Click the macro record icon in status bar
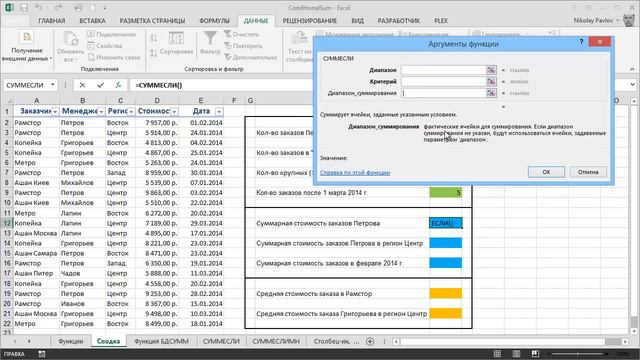This screenshot has width=640, height=360. tap(42, 354)
